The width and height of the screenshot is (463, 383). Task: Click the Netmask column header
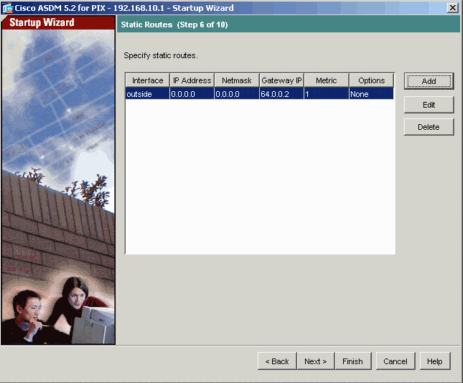(237, 80)
